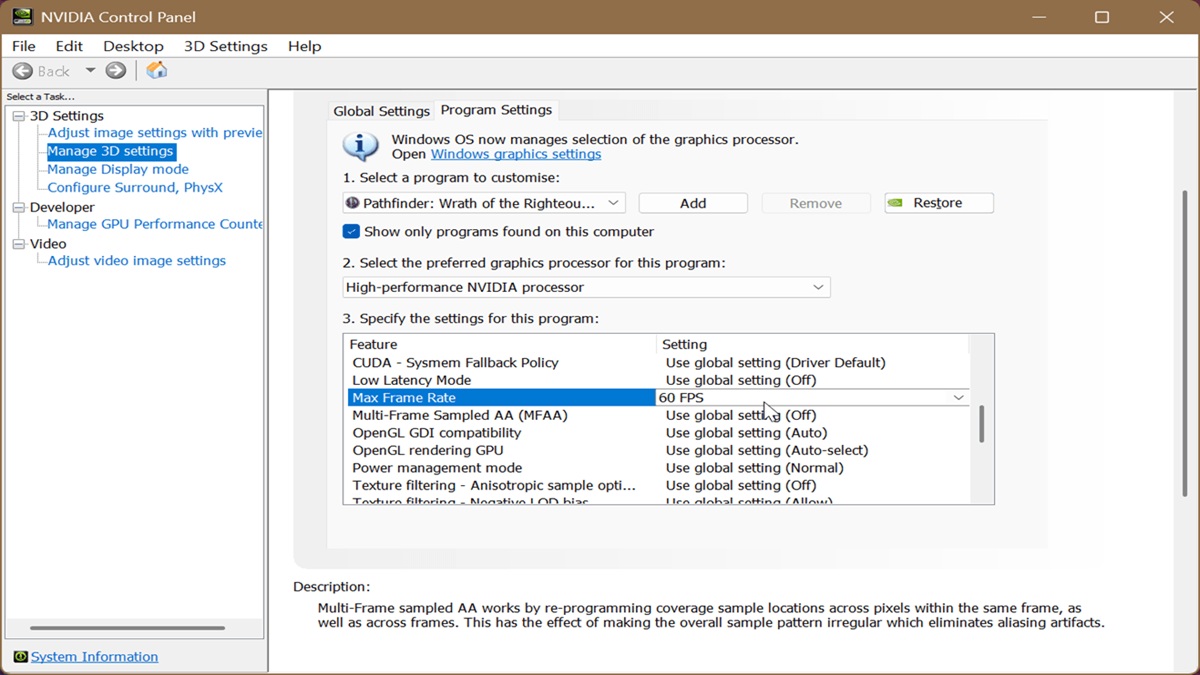Click the Forward arrow icon in toolbar

pos(116,71)
